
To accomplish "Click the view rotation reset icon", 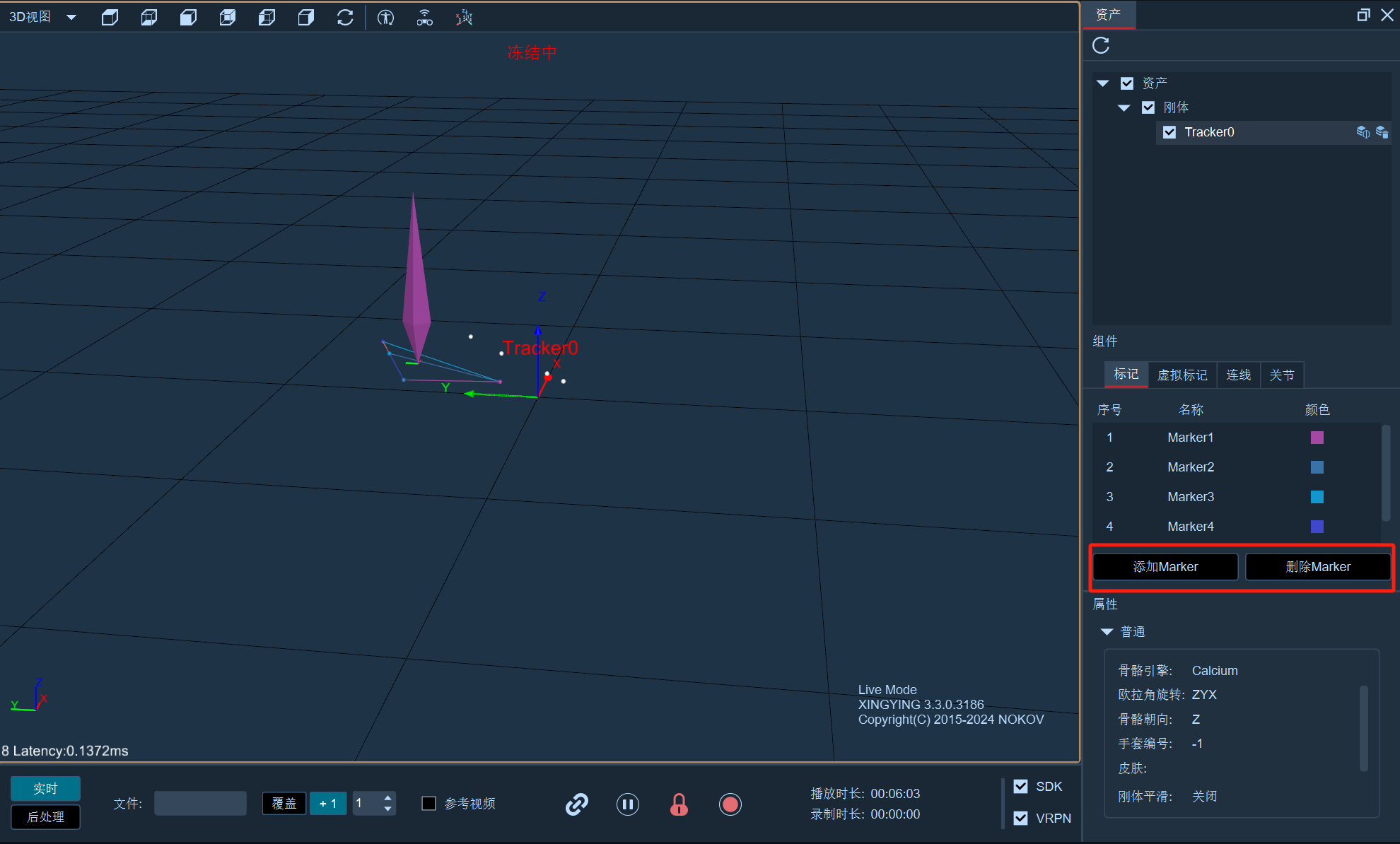I will pos(345,17).
